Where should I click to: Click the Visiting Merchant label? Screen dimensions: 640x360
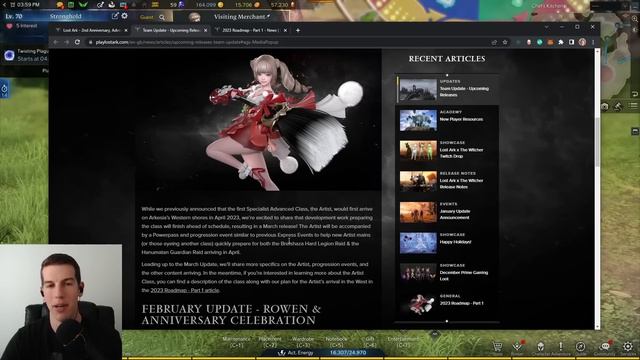(242, 17)
